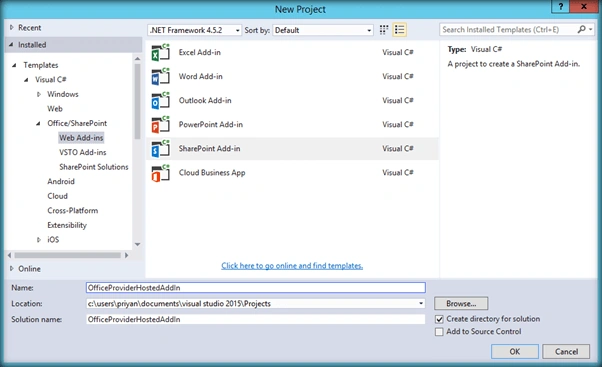The width and height of the screenshot is (602, 367).
Task: Enable Add to Source Control checkbox
Action: tap(439, 332)
